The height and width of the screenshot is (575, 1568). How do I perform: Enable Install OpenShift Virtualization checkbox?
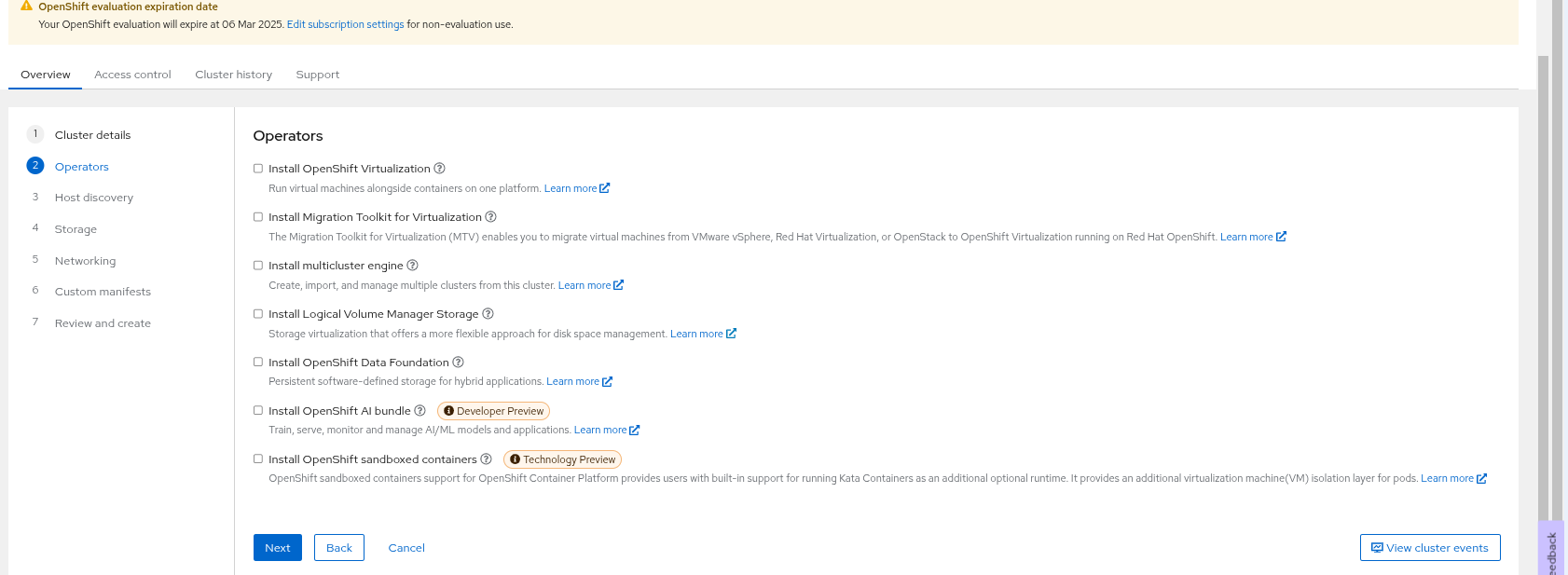(x=258, y=169)
